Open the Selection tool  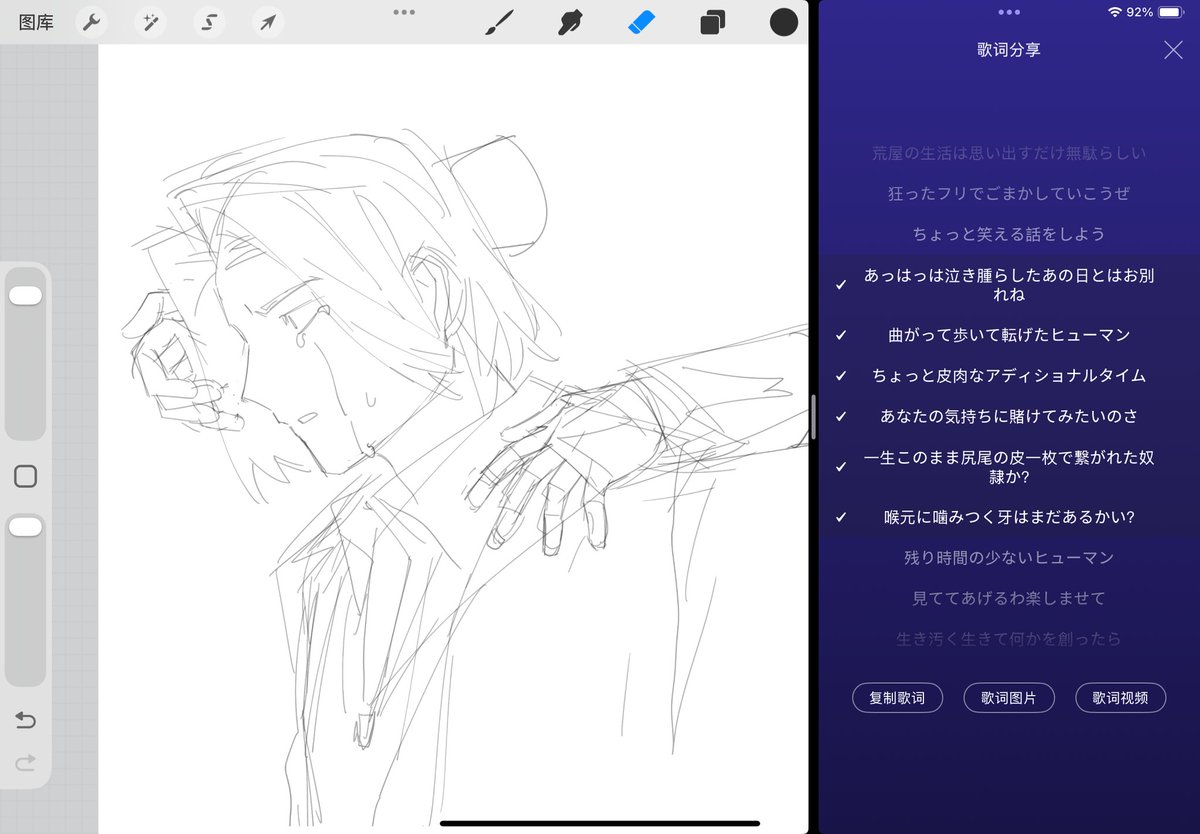pos(208,21)
